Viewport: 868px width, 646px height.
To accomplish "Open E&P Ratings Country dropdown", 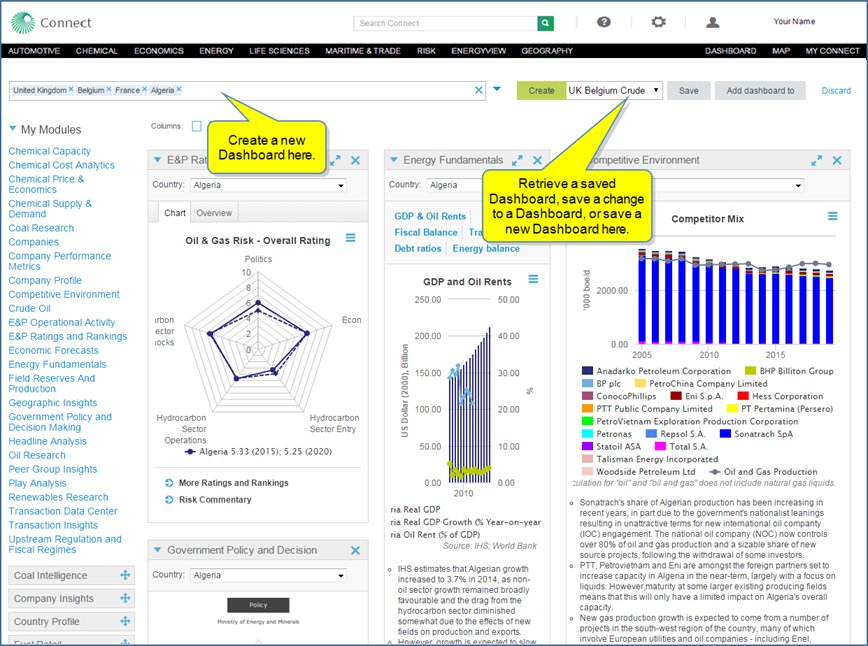I will pos(268,185).
